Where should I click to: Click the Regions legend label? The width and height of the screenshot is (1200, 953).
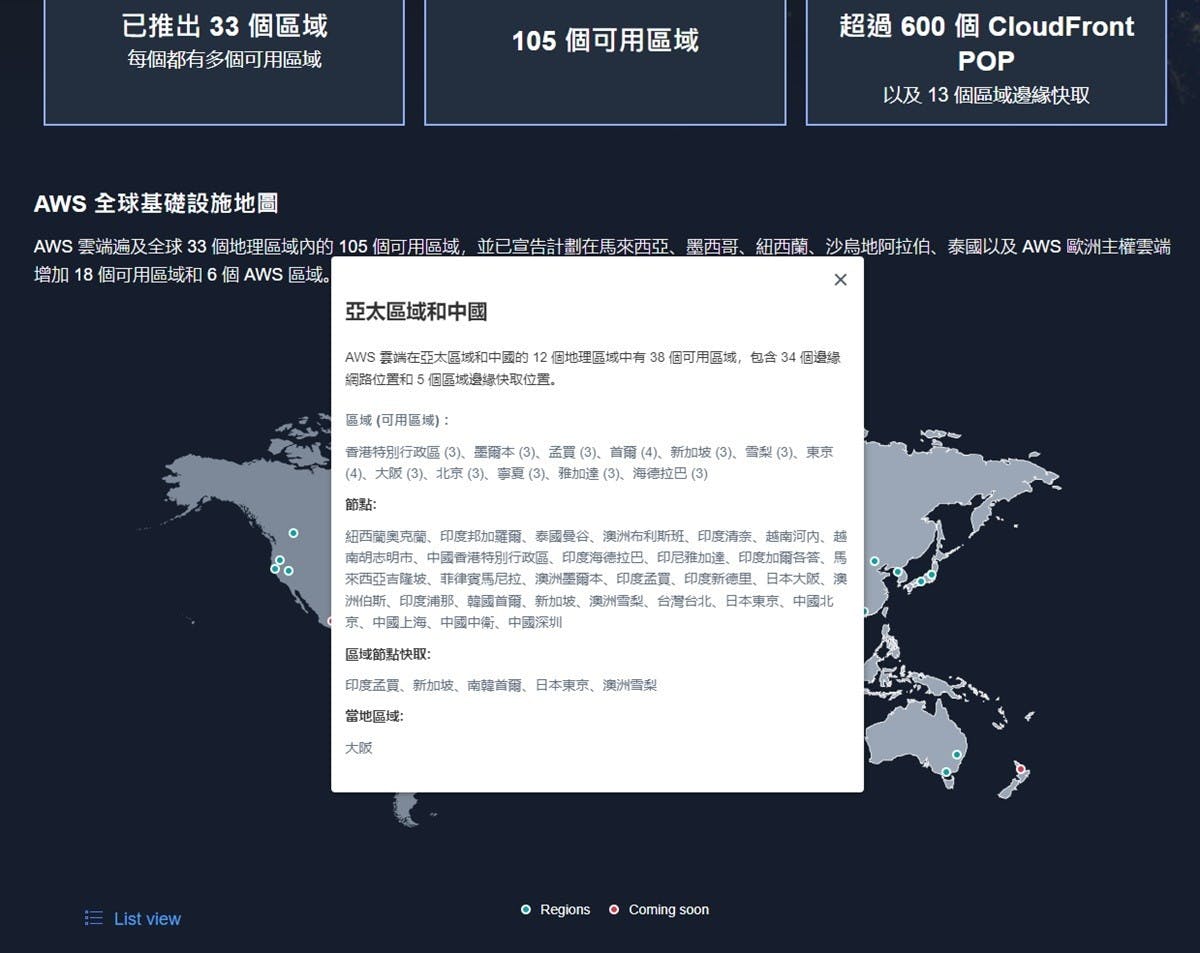565,910
